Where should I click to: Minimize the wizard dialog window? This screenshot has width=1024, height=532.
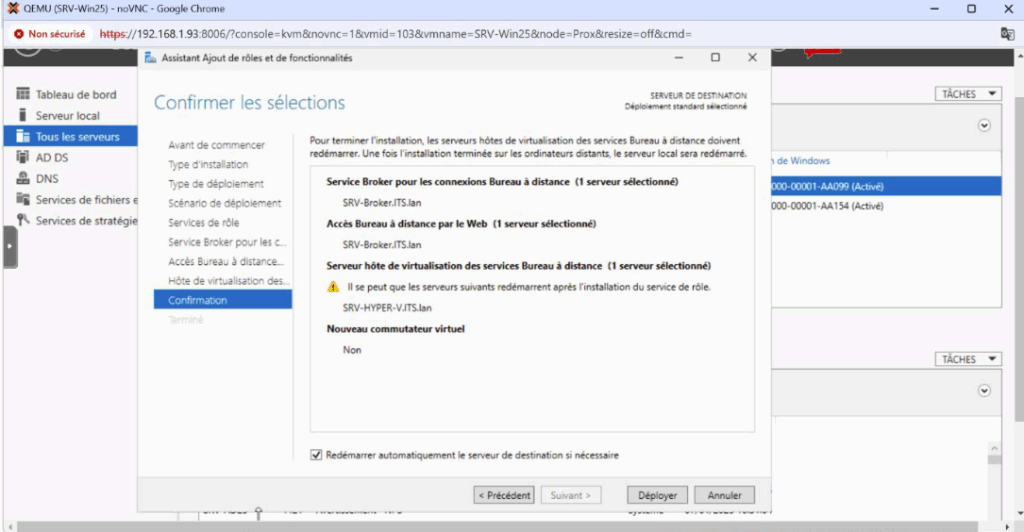679,57
